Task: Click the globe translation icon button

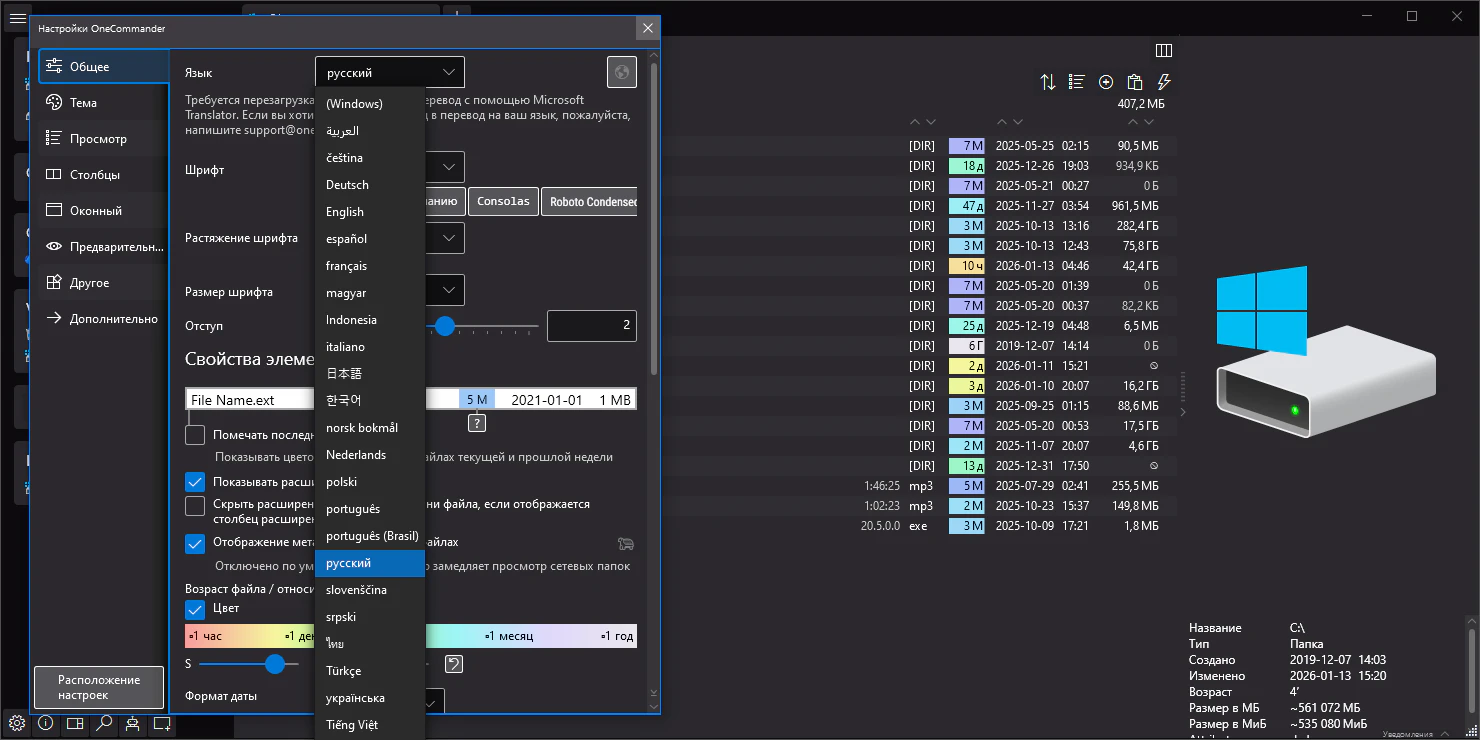Action: [621, 72]
